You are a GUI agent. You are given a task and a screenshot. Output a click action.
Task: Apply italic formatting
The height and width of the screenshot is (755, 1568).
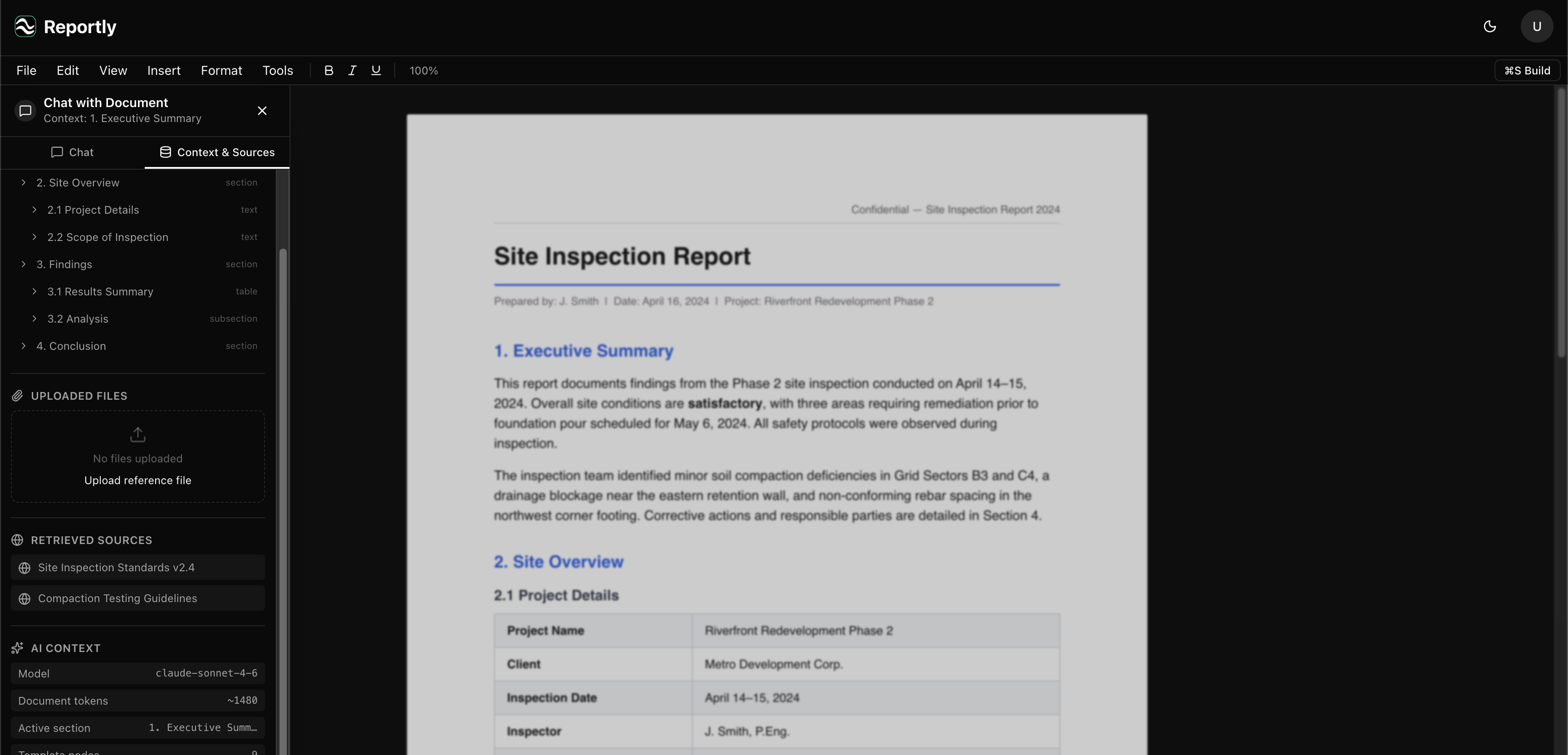point(352,70)
